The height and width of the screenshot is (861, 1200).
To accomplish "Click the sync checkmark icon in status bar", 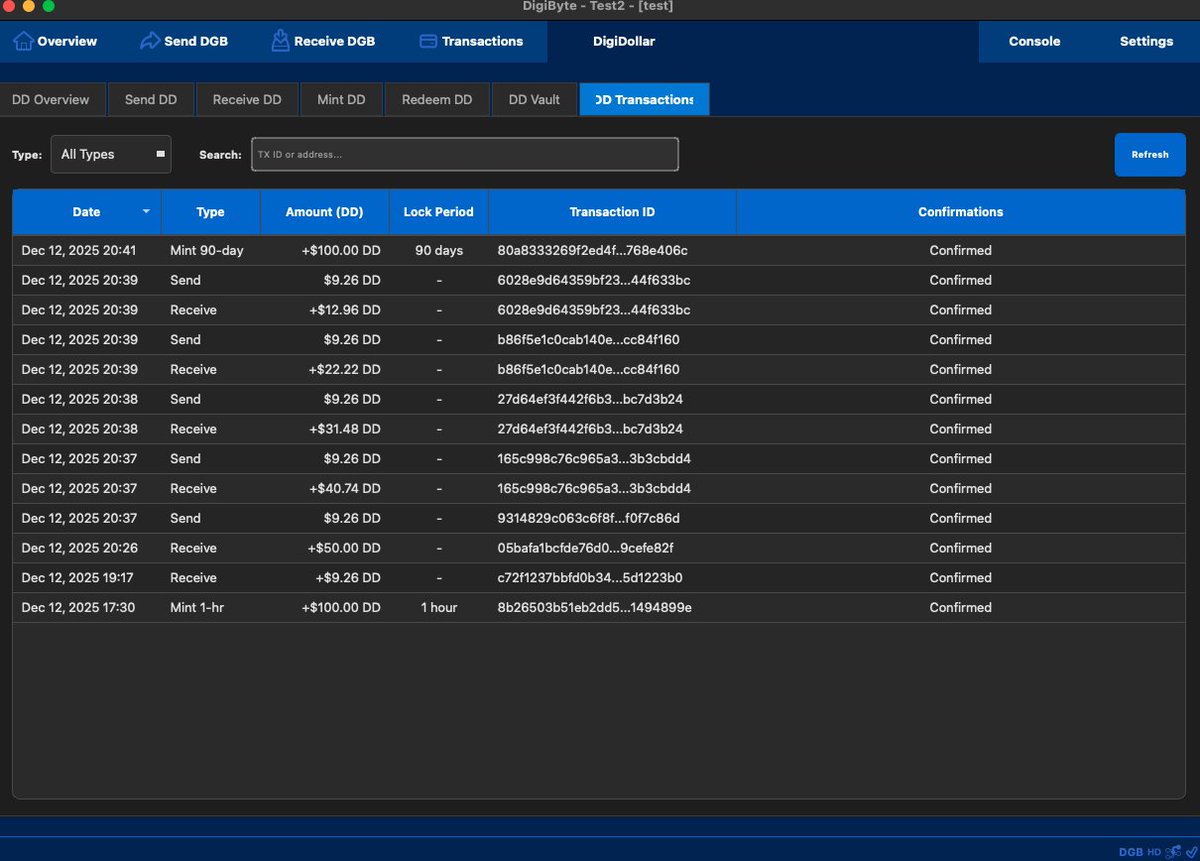I will [1190, 851].
